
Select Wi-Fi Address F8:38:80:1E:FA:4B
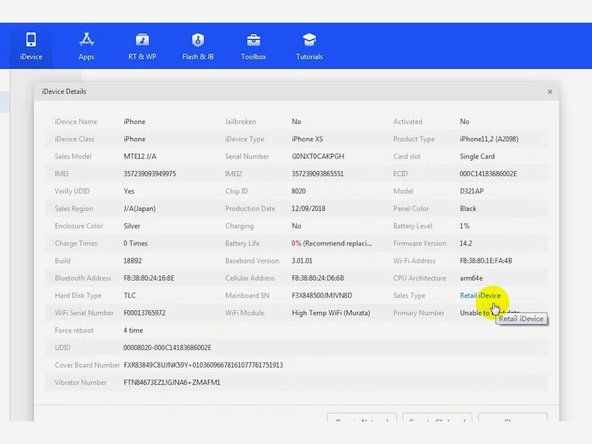pyautogui.click(x=486, y=261)
